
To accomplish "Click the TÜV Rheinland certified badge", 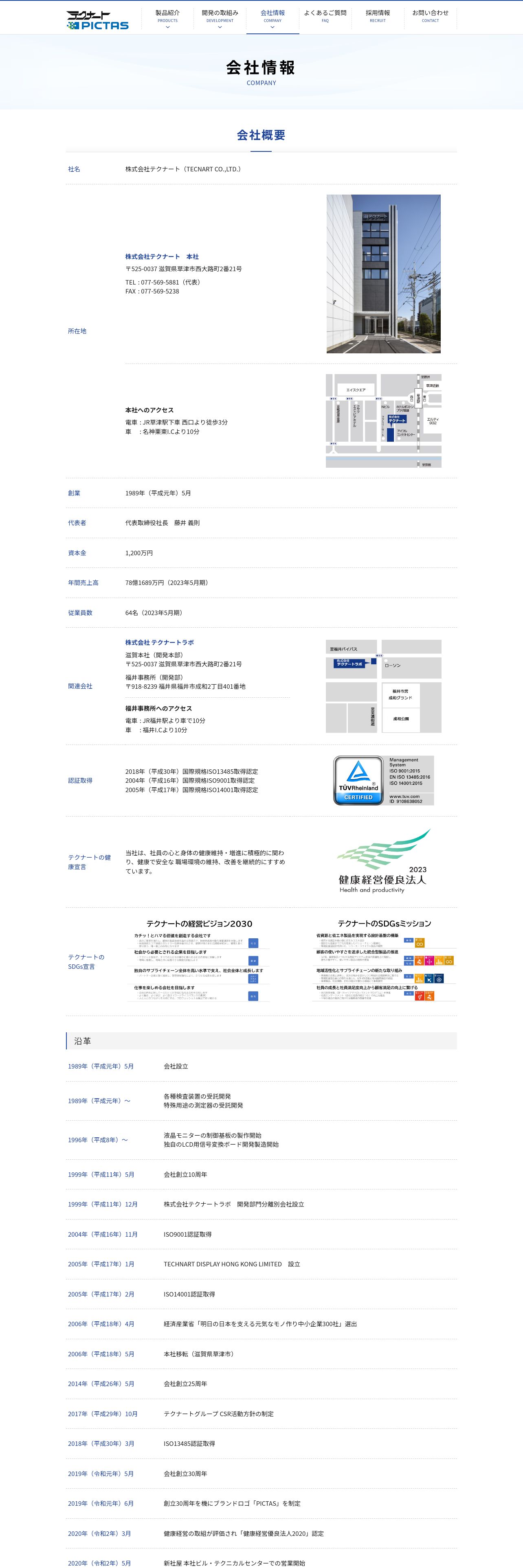I will pyautogui.click(x=384, y=780).
